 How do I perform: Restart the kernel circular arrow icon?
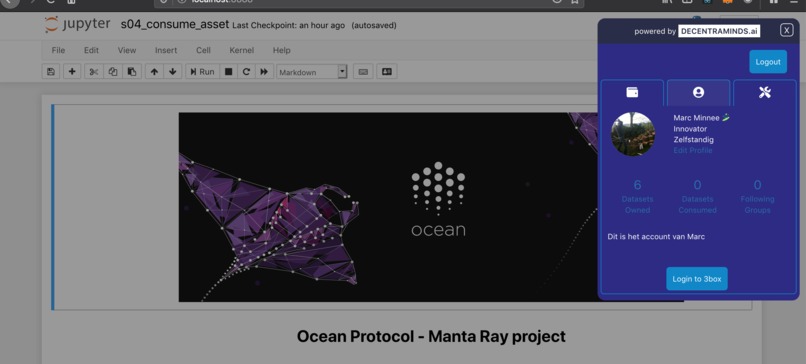[246, 71]
